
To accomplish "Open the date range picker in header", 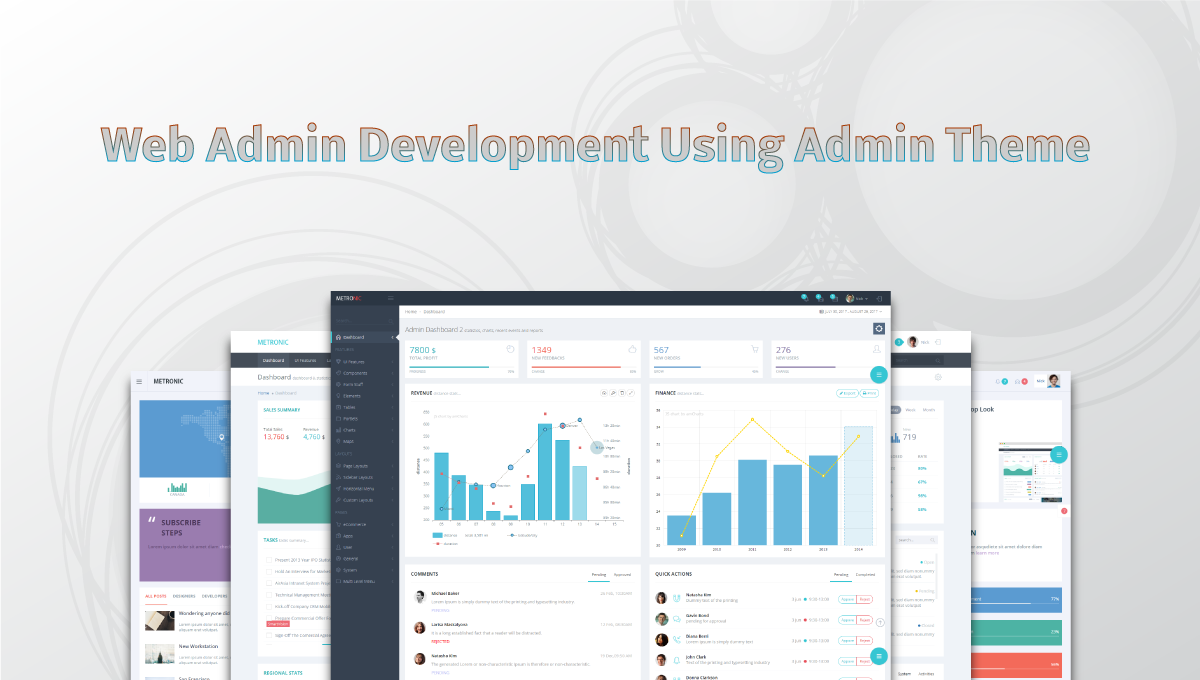I will tap(850, 312).
